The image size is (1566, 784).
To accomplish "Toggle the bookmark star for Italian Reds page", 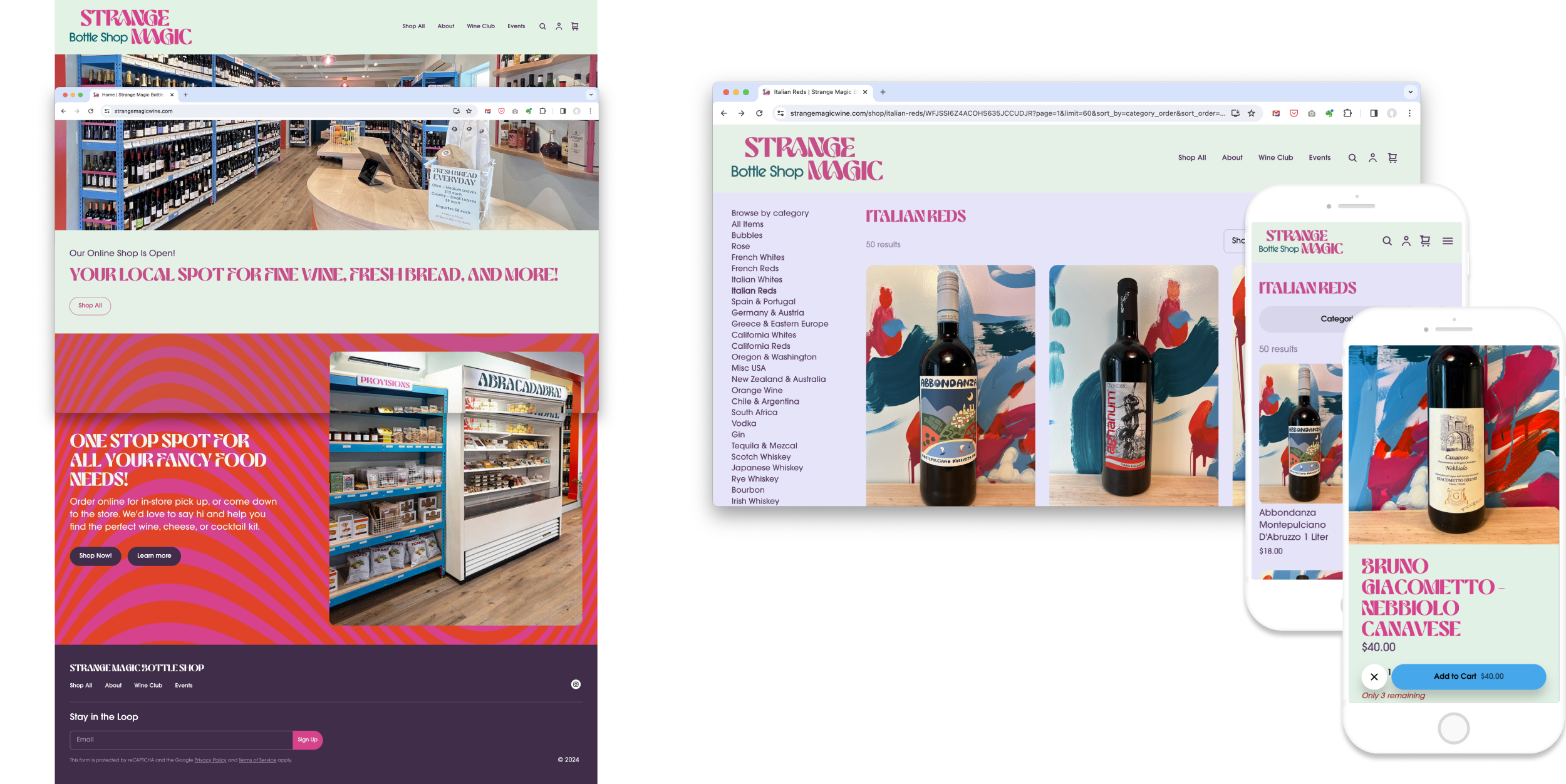I will (1252, 113).
